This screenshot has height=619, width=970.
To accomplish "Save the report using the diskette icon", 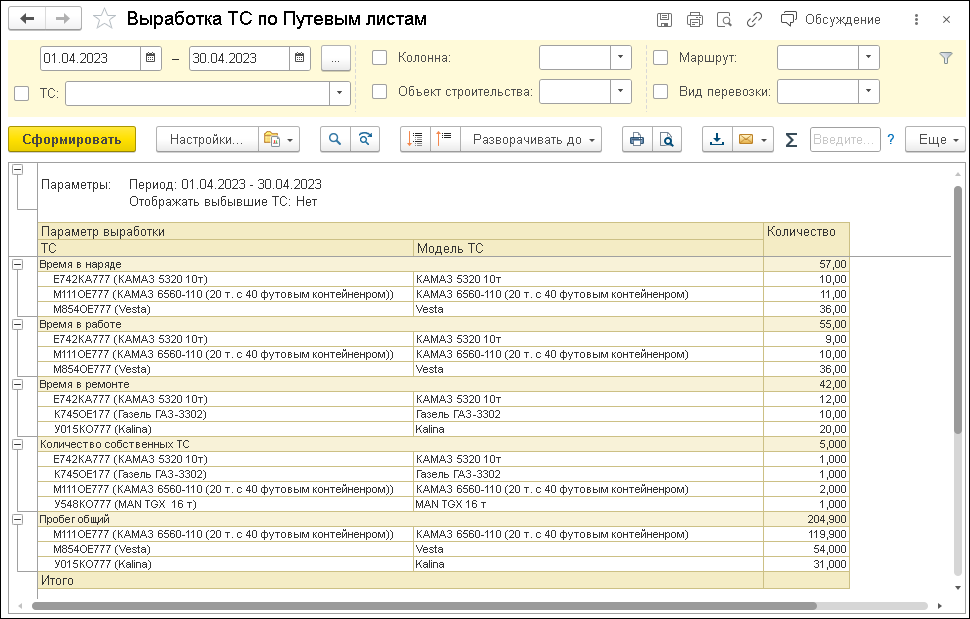I will [x=664, y=20].
